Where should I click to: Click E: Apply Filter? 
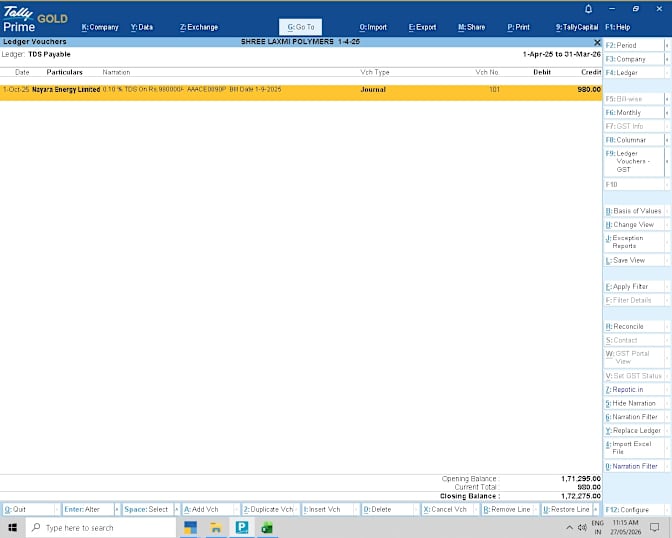point(634,286)
